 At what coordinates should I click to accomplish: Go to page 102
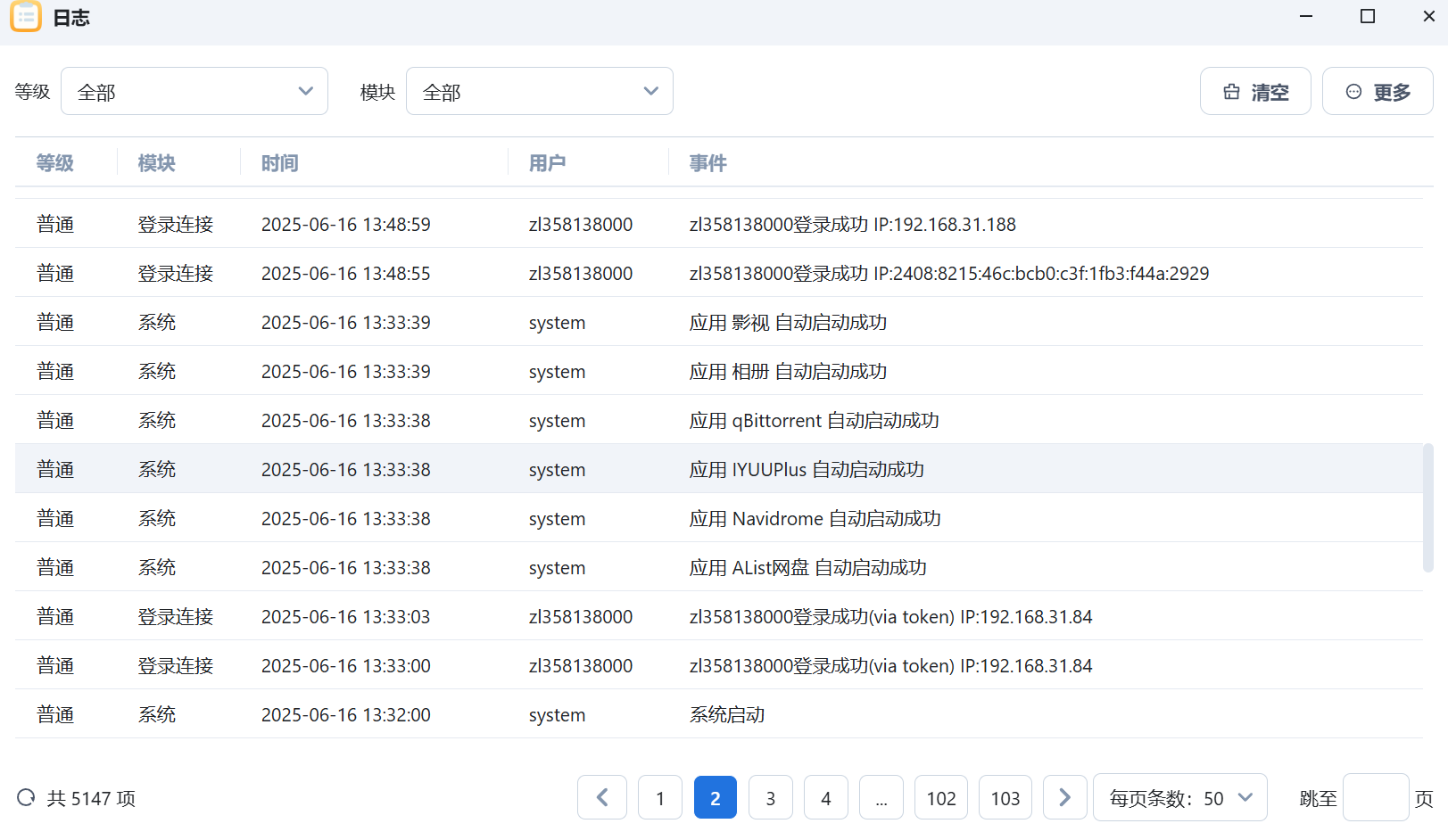coord(941,797)
